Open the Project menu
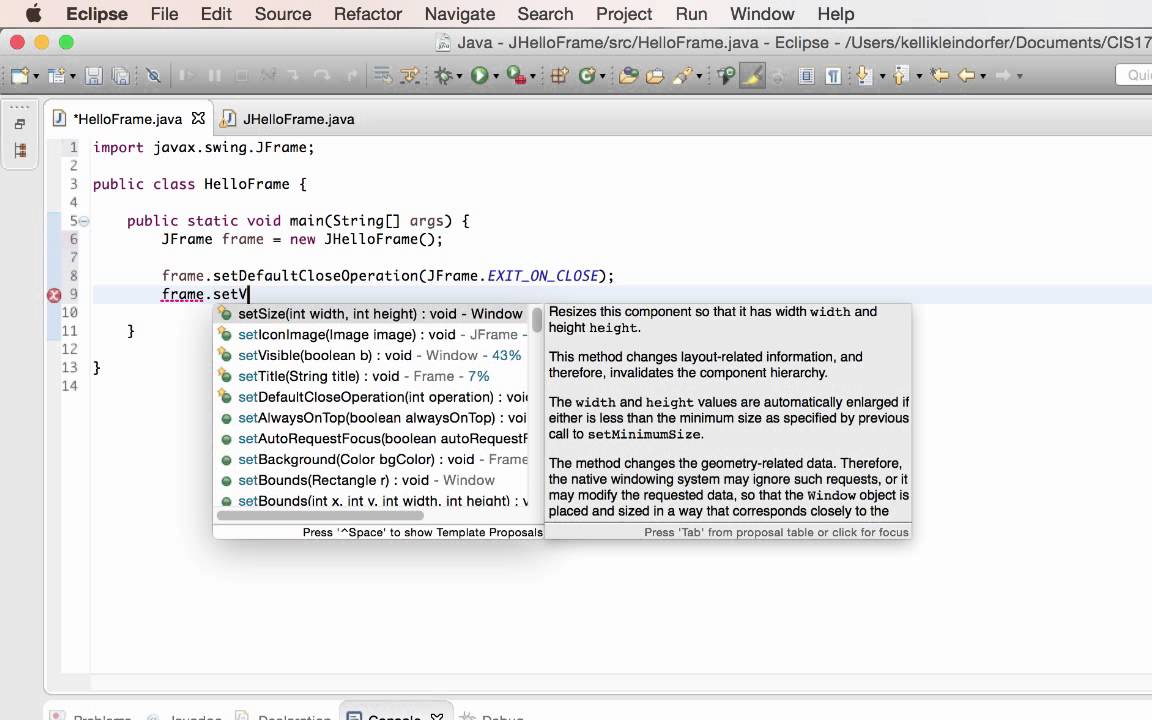Screen dimensions: 1152x720 624,14
